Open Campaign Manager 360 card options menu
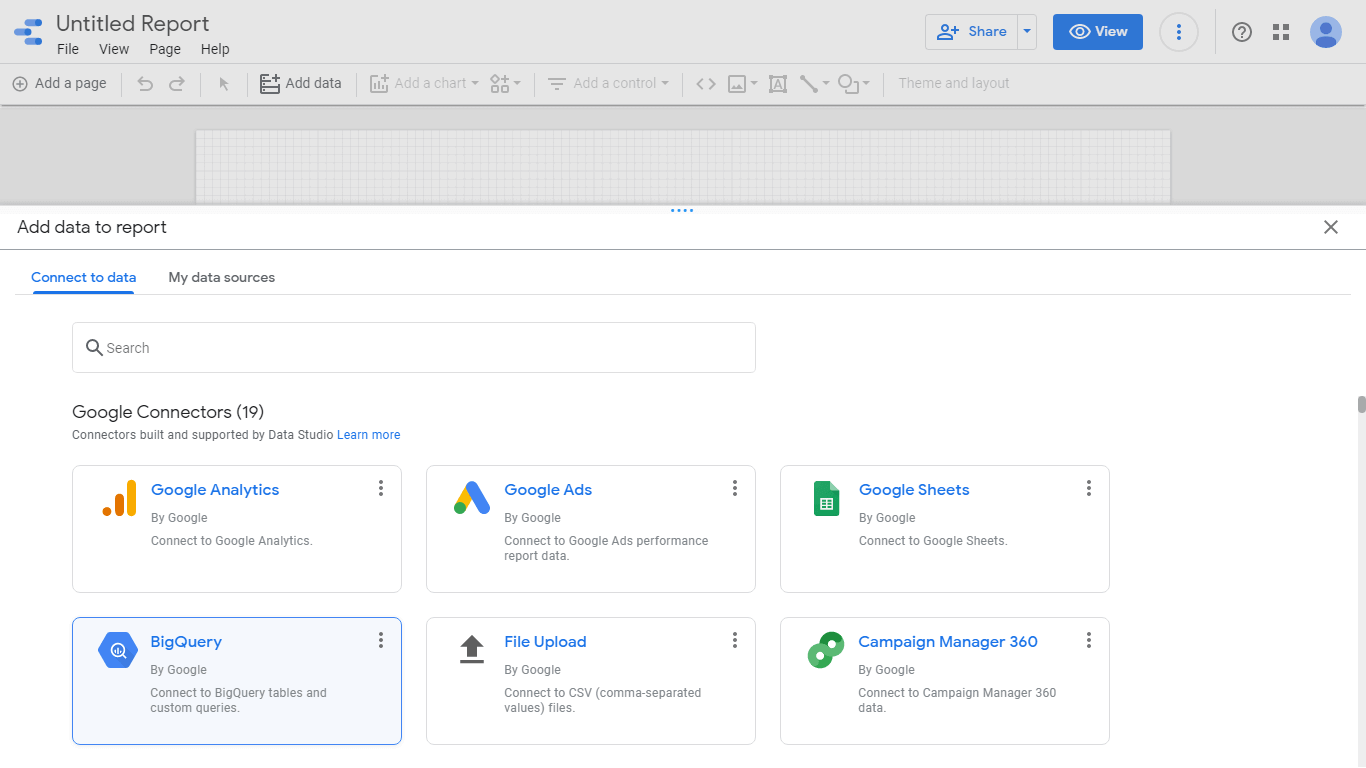1366x768 pixels. pos(1089,640)
